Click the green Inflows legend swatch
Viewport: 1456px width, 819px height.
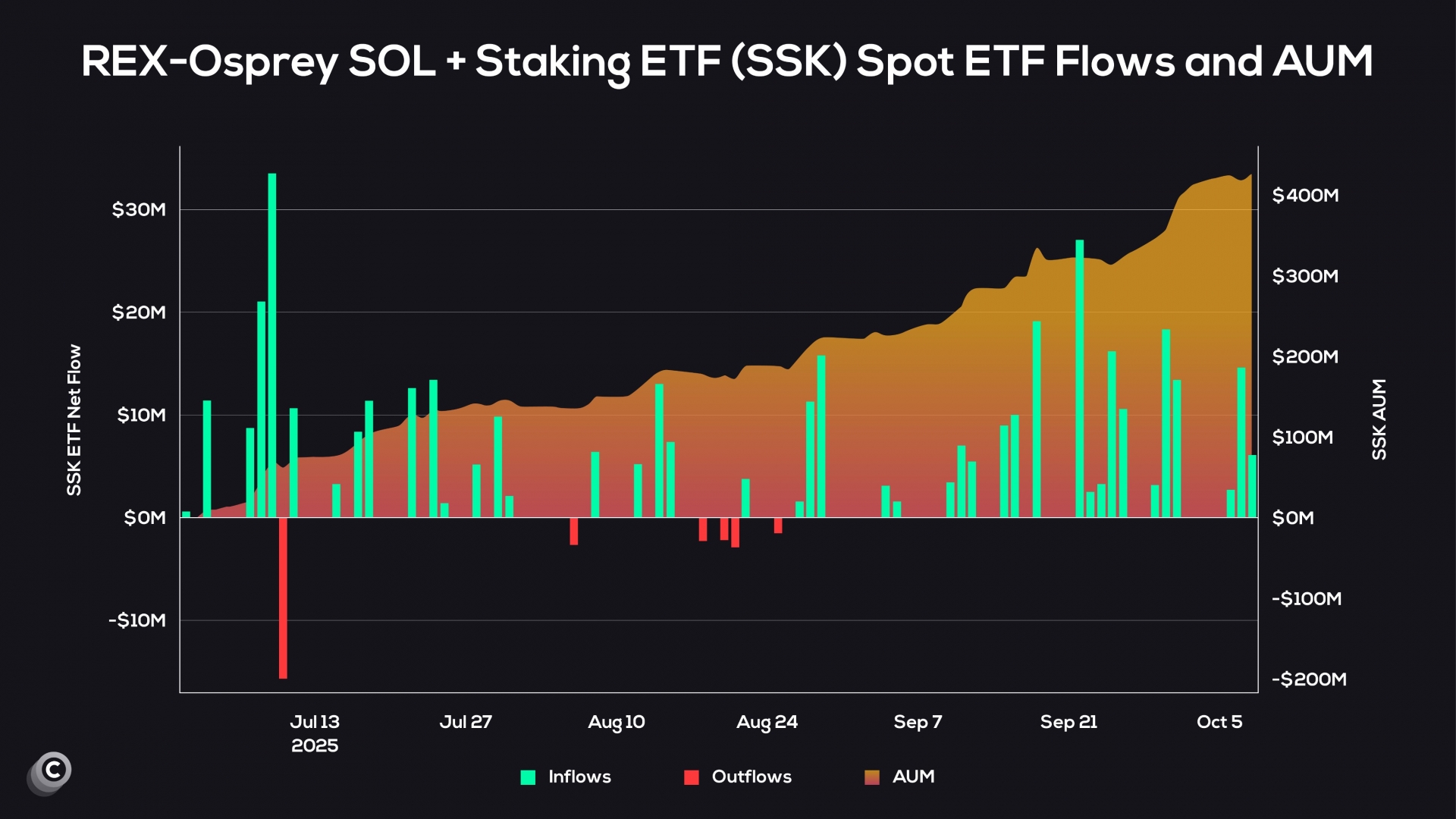[529, 777]
